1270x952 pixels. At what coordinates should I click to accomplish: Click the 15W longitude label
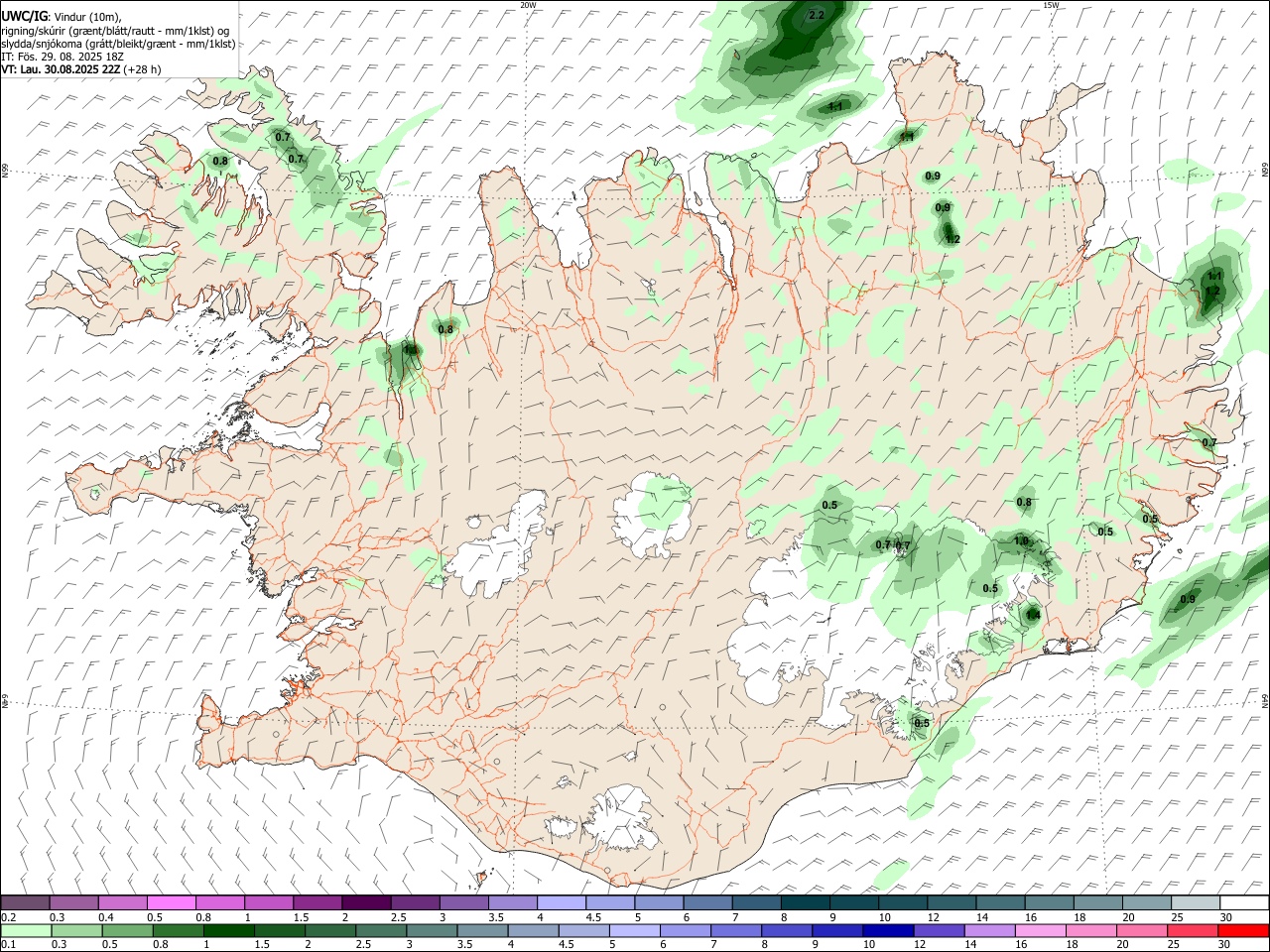1051,5
